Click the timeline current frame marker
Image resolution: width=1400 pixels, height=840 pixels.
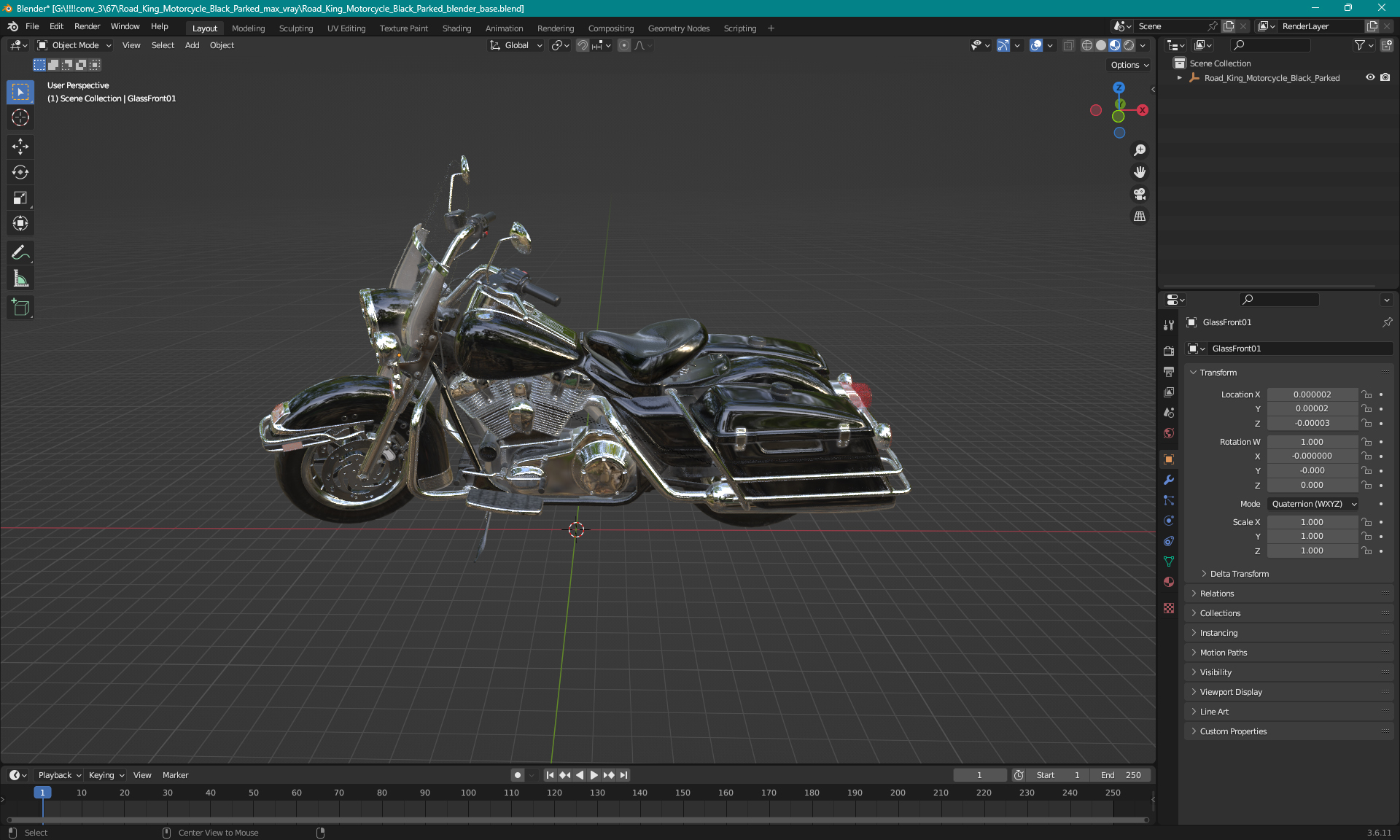[x=42, y=793]
